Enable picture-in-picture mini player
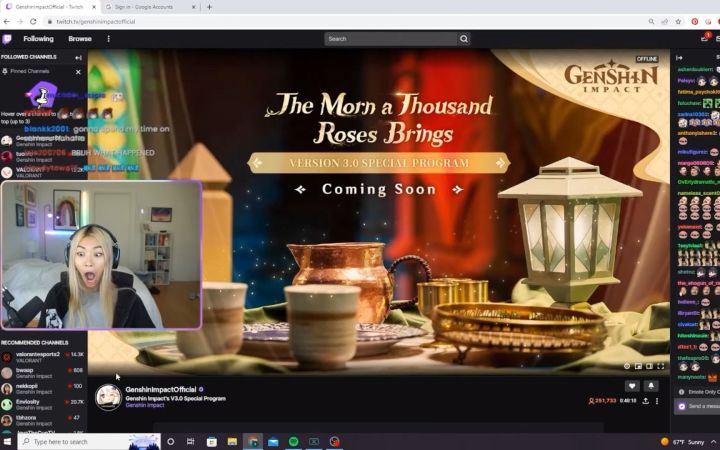Viewport: 720px width, 450px height. point(638,366)
